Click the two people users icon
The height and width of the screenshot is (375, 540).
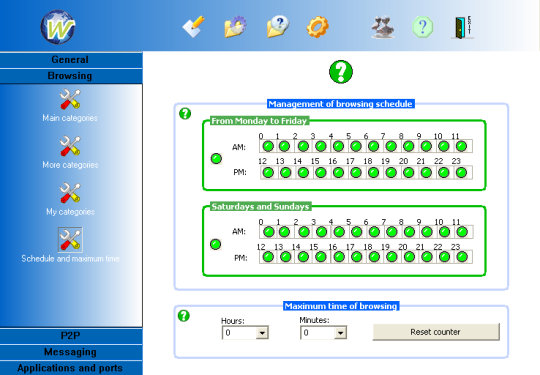click(x=383, y=27)
